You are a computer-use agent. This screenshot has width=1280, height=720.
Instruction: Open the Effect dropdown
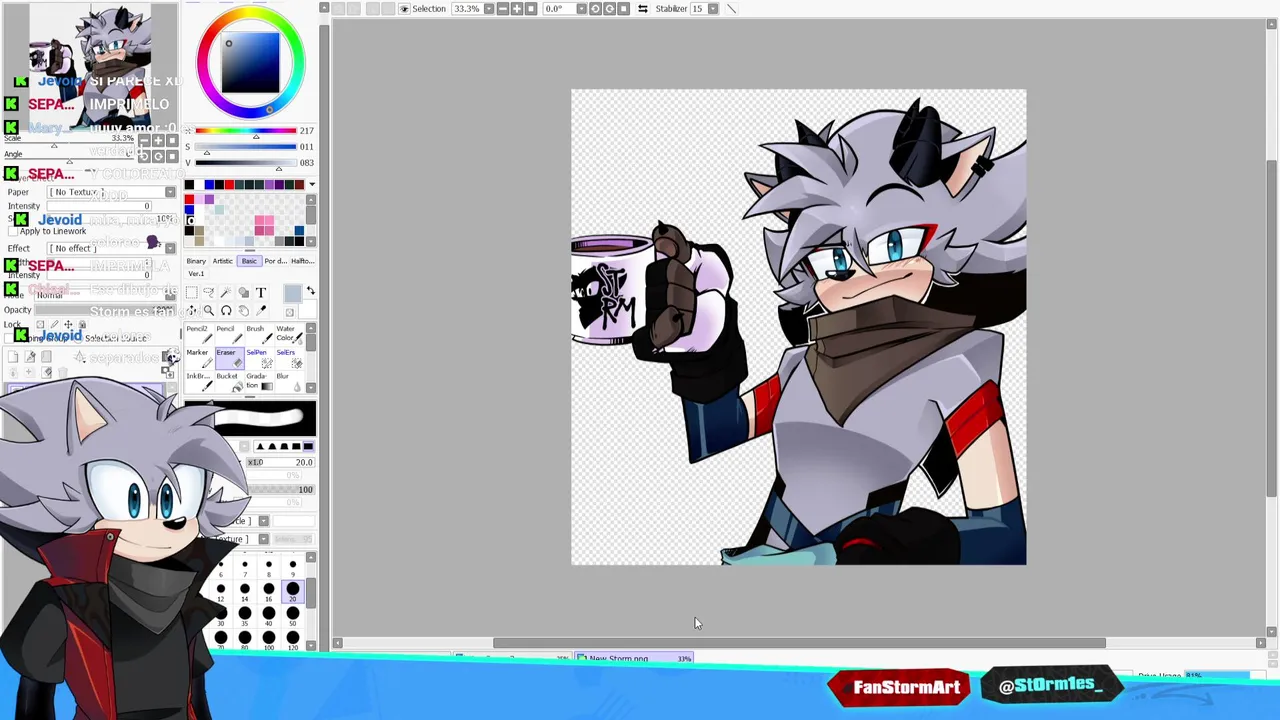tap(170, 248)
